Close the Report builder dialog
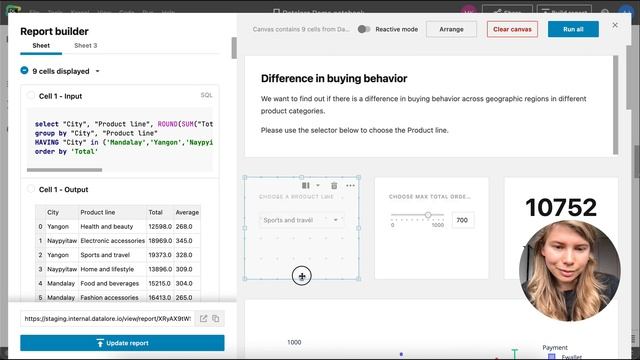 coord(615,25)
